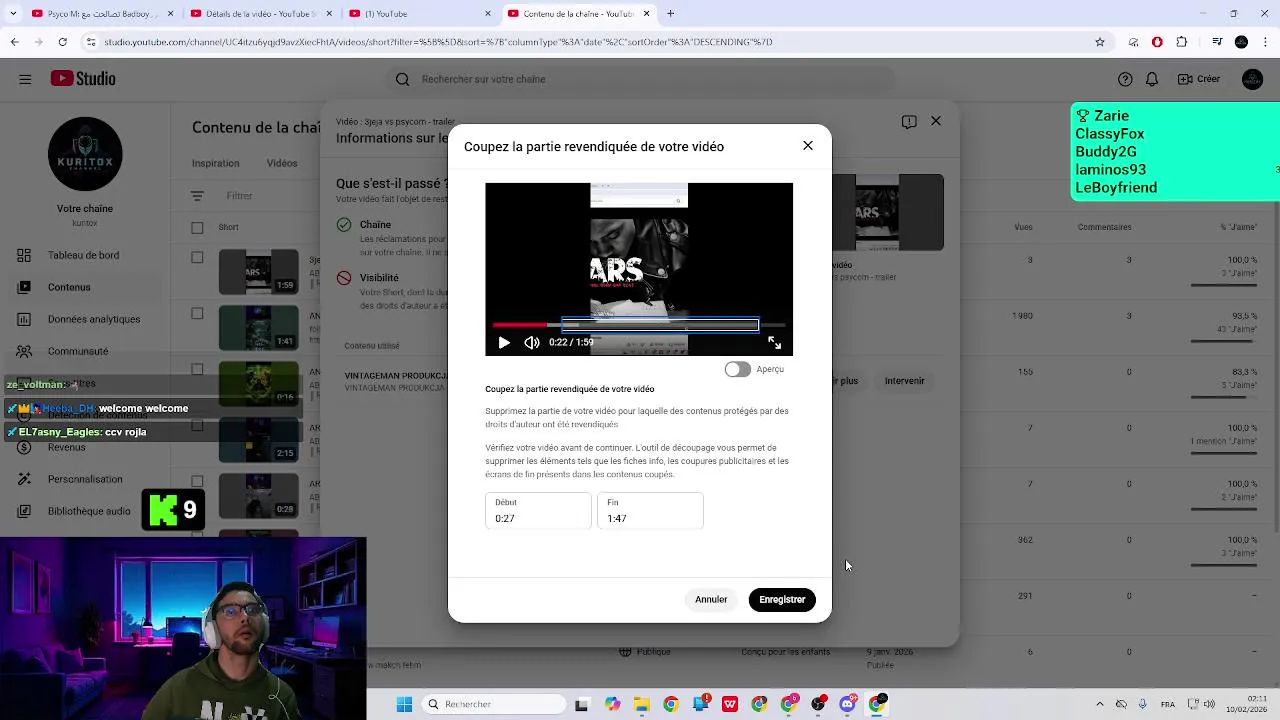Screen dimensions: 1280x720
Task: Click the Vues column header
Action: point(1023,227)
